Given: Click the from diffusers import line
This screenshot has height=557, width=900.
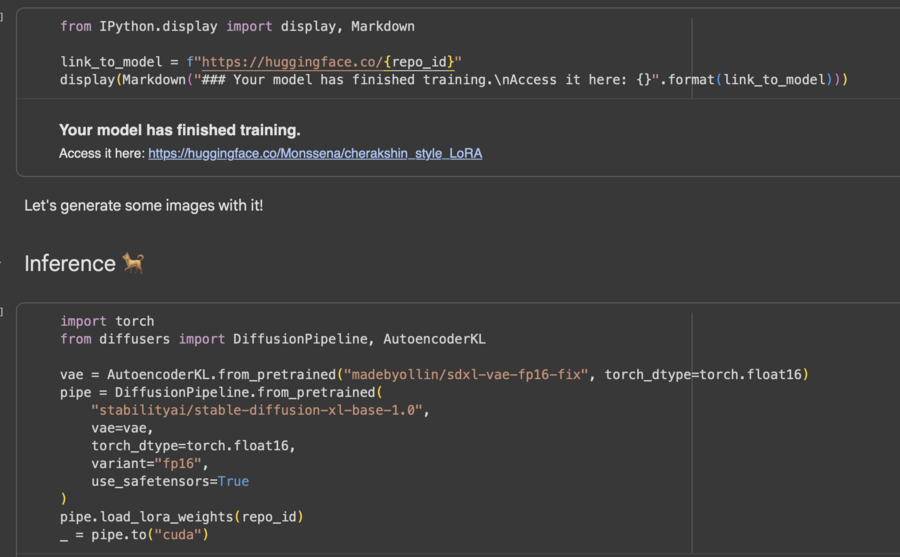Looking at the screenshot, I should tap(273, 339).
